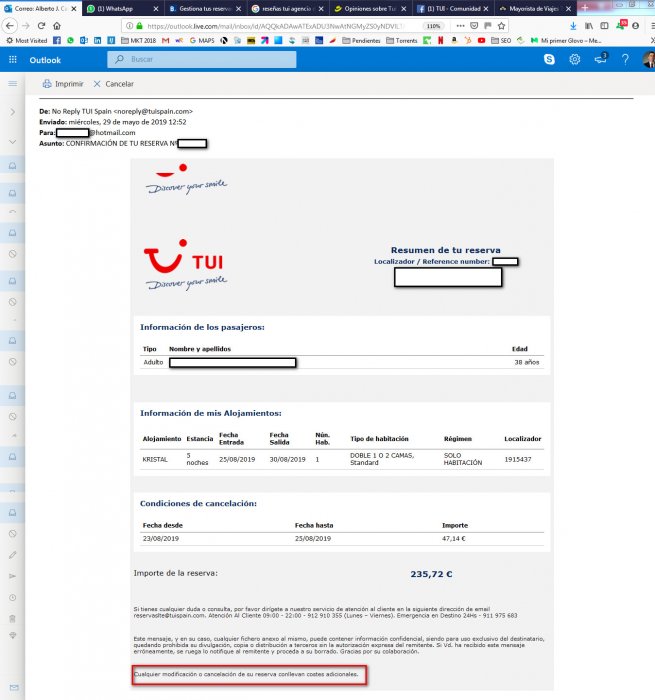The height and width of the screenshot is (700, 655).
Task: Close the WhatsApp browser tab
Action: 155,8
